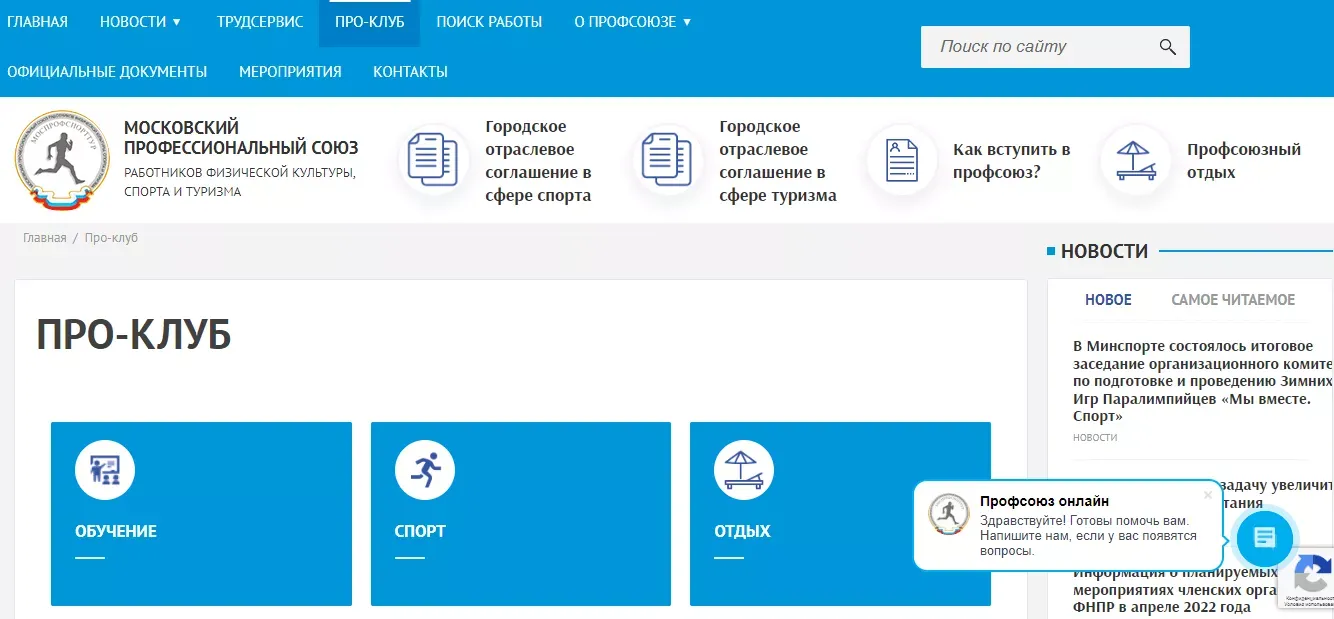Open the Спорт card
This screenshot has width=1334, height=619.
coord(521,514)
